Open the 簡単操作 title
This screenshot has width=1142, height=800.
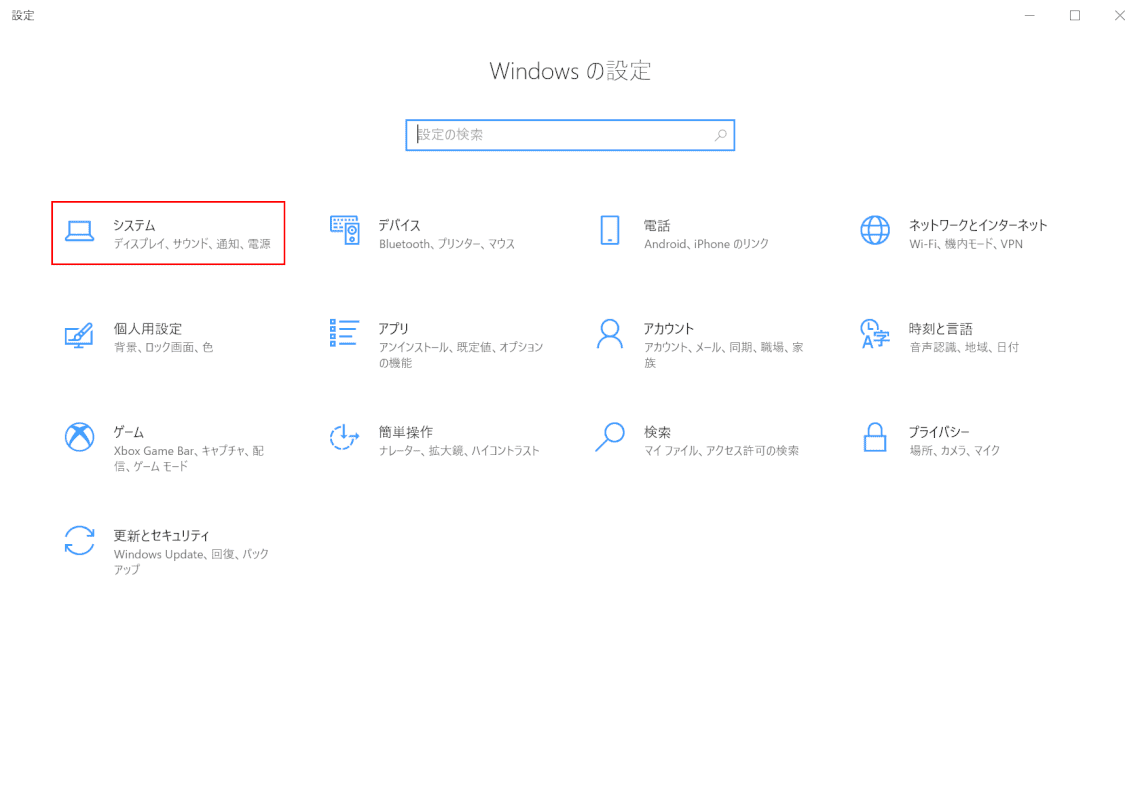pyautogui.click(x=406, y=432)
